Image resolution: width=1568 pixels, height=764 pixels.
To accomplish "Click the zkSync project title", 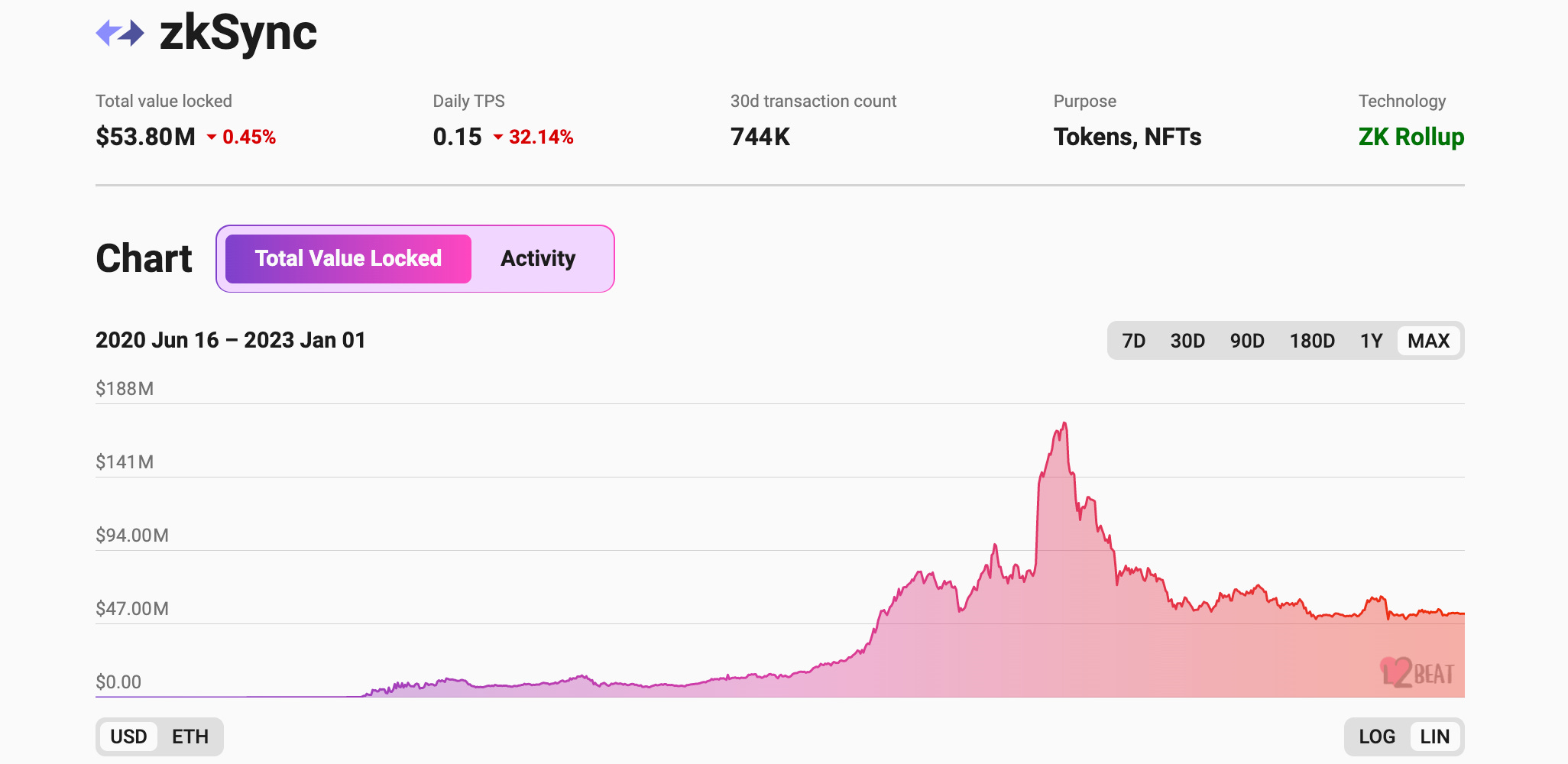I will tap(238, 34).
